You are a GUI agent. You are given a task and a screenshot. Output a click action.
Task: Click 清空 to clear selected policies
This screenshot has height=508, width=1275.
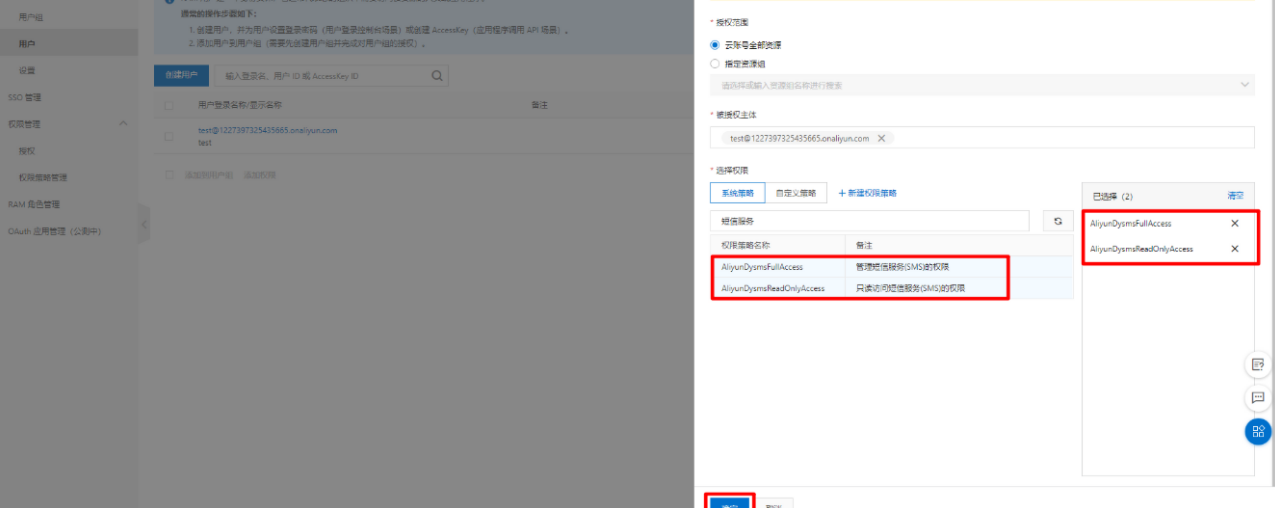[x=1236, y=196]
